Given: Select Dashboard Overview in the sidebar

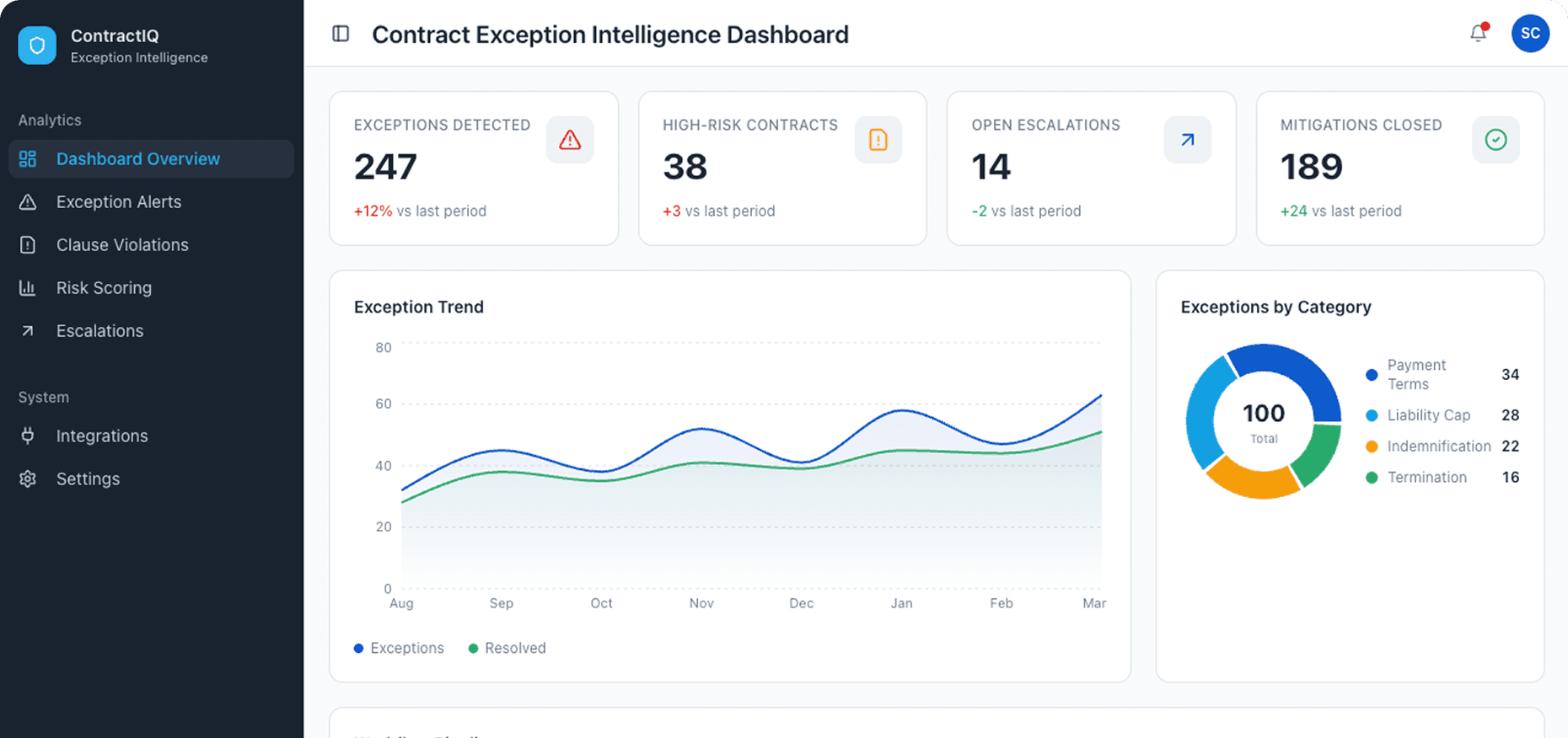Looking at the screenshot, I should [138, 158].
